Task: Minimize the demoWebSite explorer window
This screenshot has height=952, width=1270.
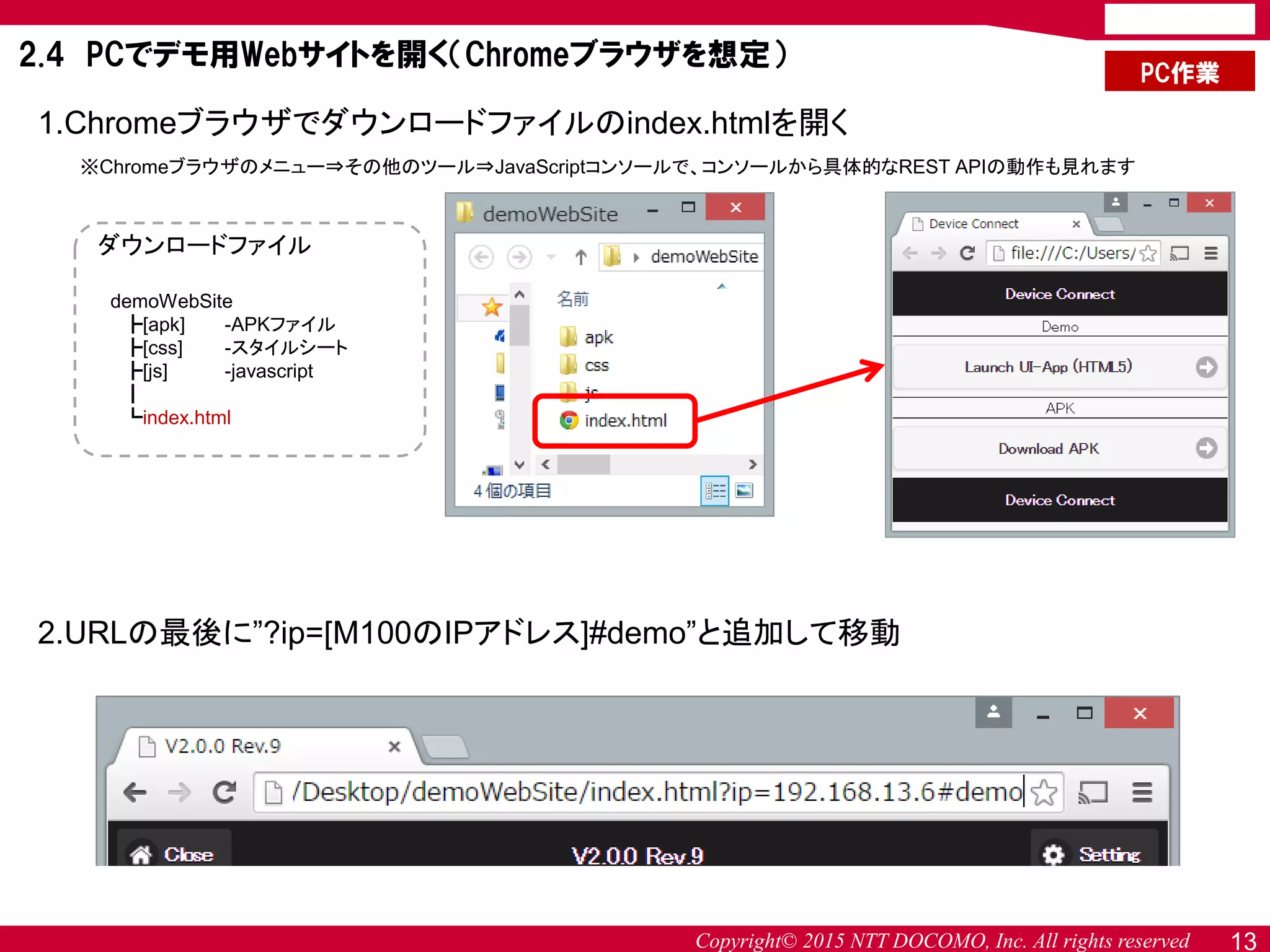Action: [x=652, y=209]
